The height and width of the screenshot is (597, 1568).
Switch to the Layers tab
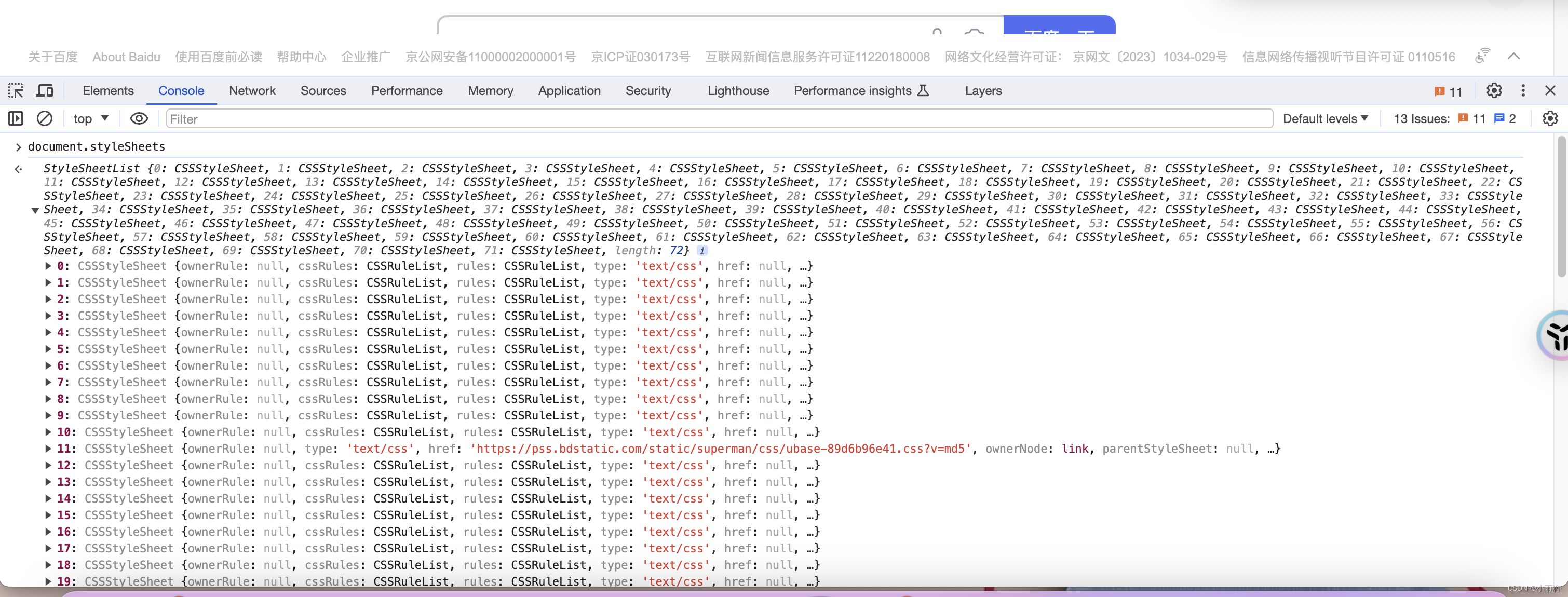983,91
